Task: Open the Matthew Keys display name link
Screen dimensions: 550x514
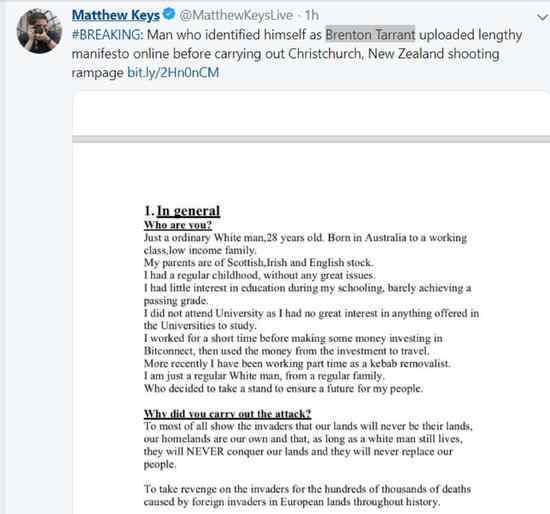Action: coord(116,15)
